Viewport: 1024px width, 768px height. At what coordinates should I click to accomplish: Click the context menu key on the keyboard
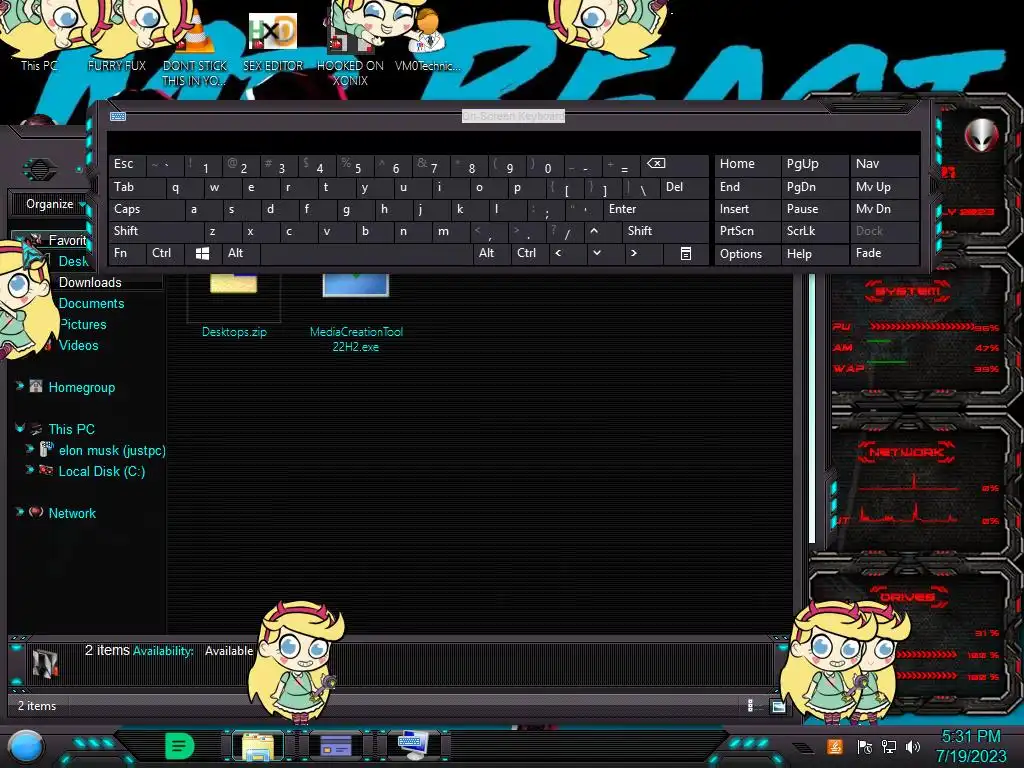pyautogui.click(x=686, y=253)
